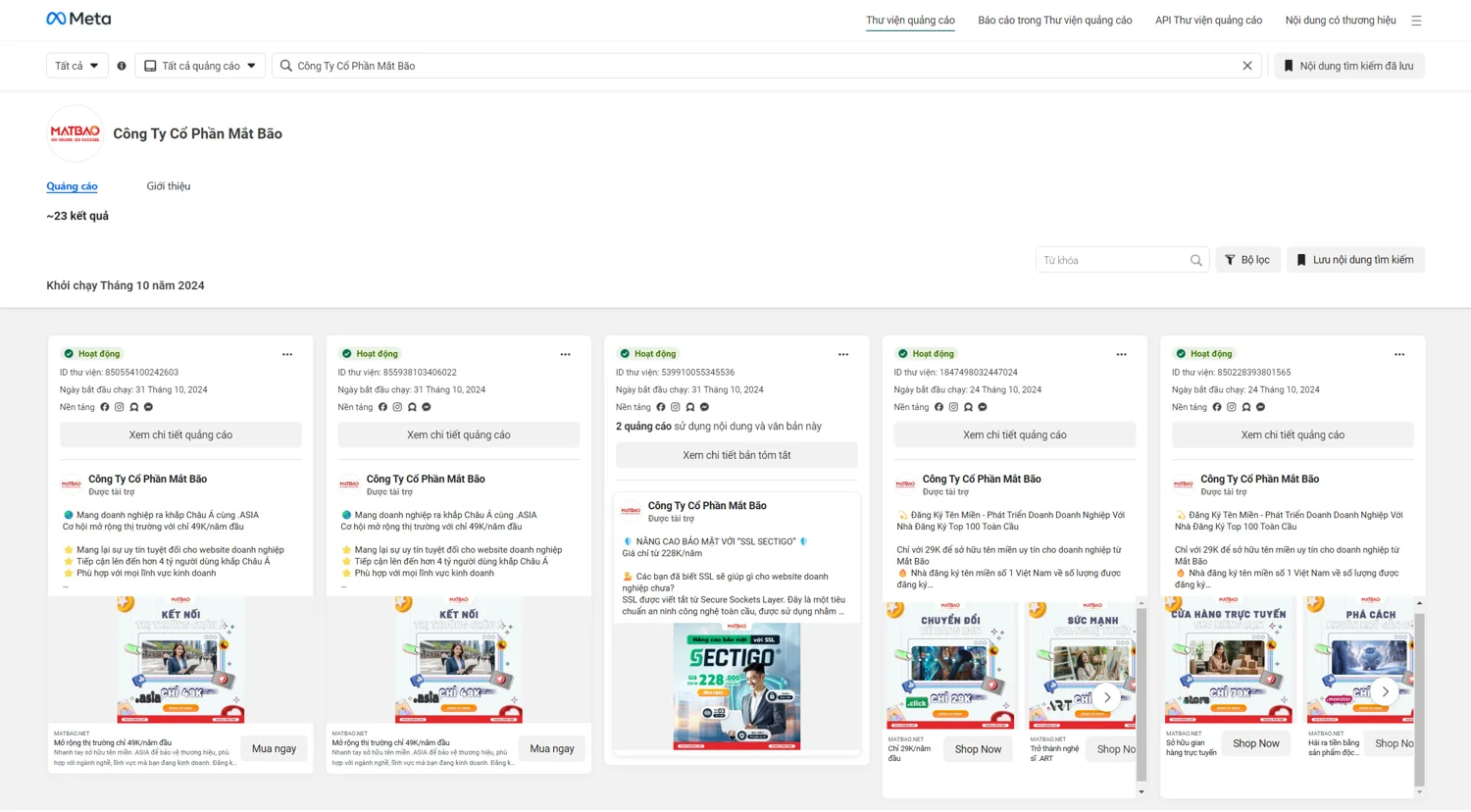1471x812 pixels.
Task: Click the next carousel arrow on ad 1847498032447024
Action: (x=1107, y=697)
